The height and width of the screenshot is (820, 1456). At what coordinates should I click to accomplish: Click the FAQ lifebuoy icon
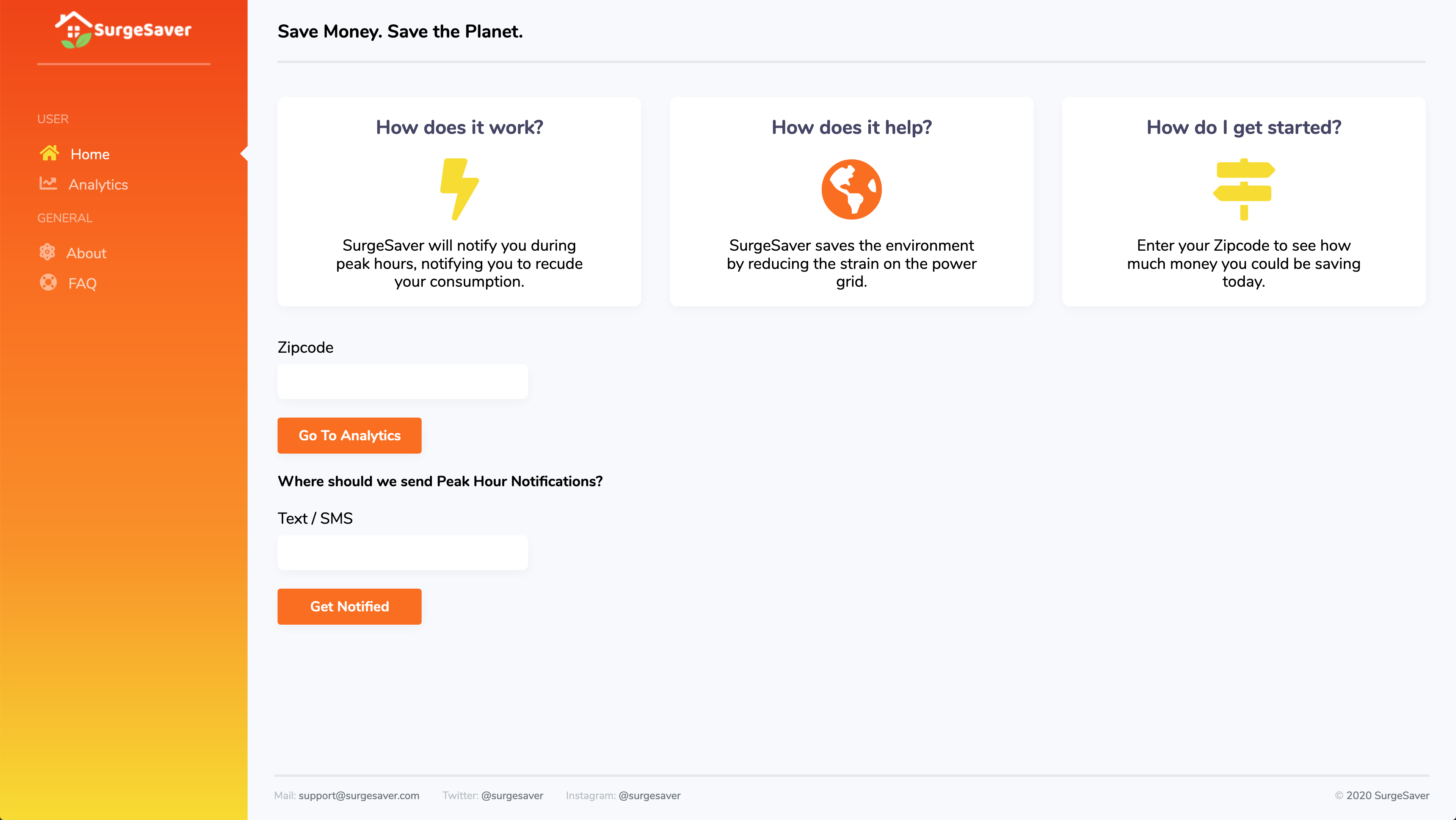pyautogui.click(x=48, y=282)
